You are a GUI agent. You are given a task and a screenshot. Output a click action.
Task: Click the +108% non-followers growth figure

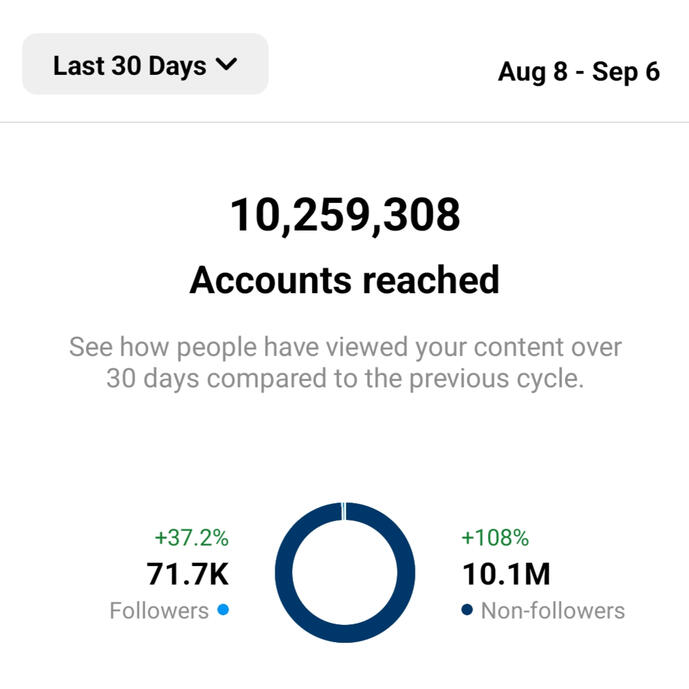click(x=493, y=538)
